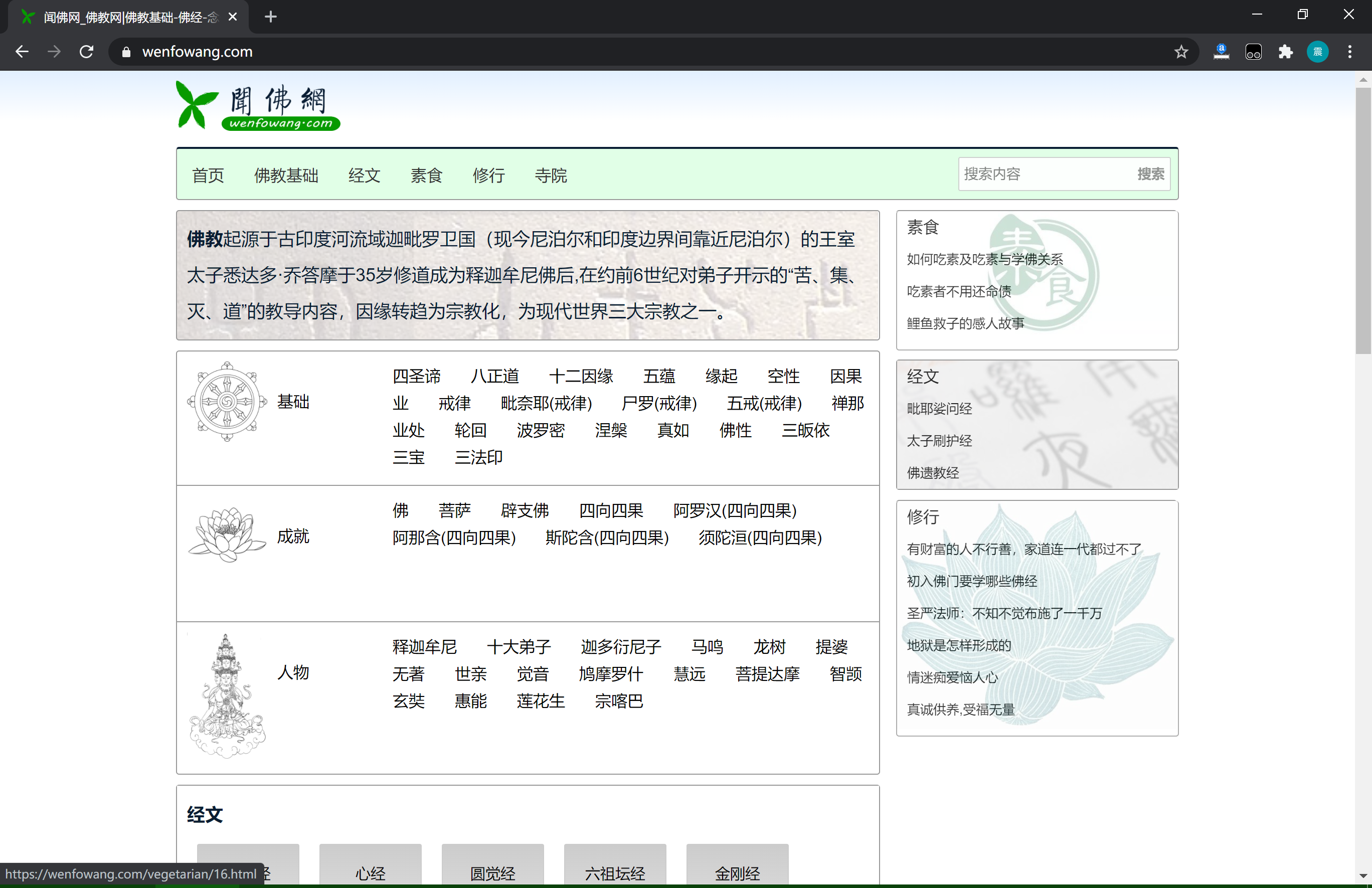Open the 释迦牟尼 link
Screen dimensions: 1372x888
coord(424,646)
